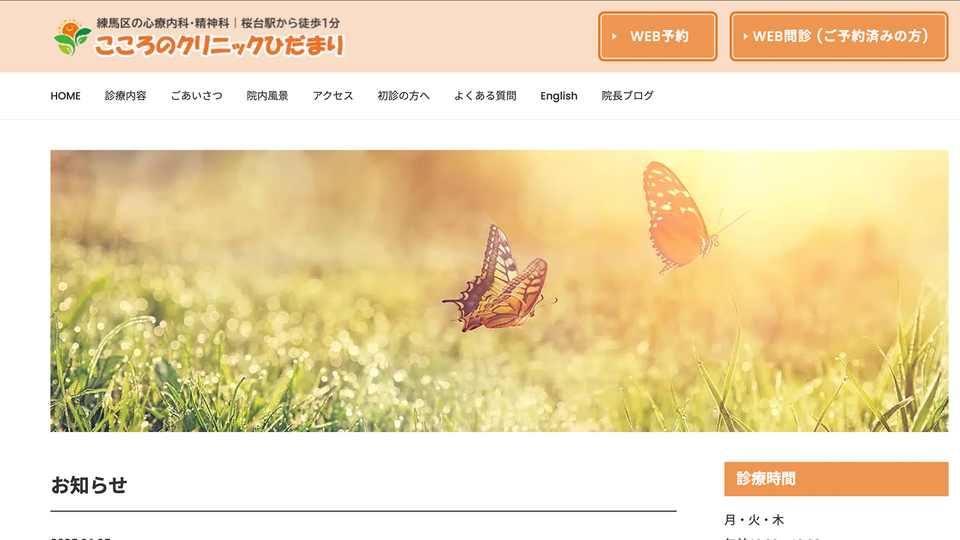960x540 pixels.
Task: Open WEB問診（ご予約済みの方）button
Action: tap(839, 36)
